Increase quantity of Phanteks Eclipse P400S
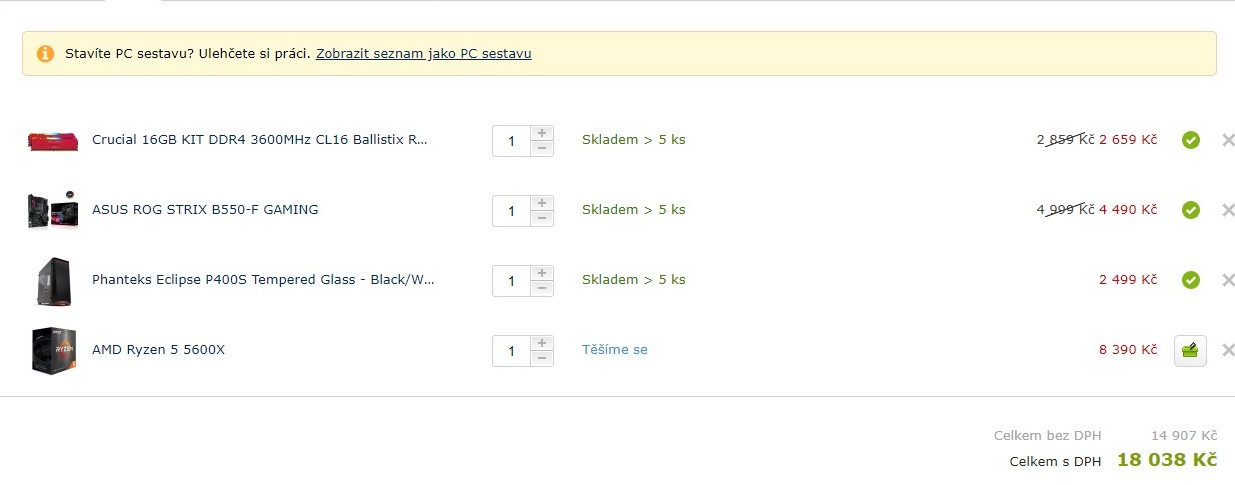 pos(541,273)
